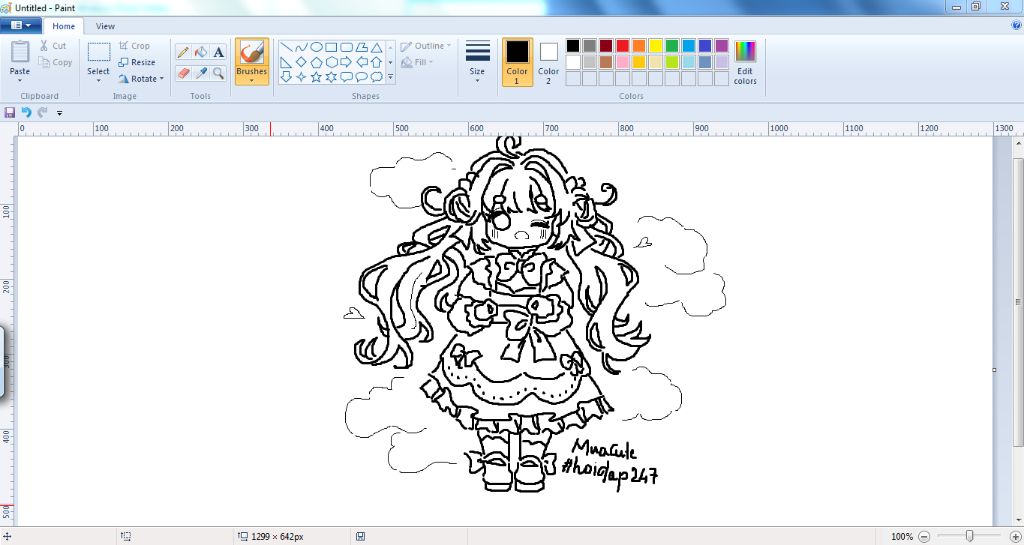Open Paint help with the question mark
The height and width of the screenshot is (545, 1024).
[x=1016, y=25]
